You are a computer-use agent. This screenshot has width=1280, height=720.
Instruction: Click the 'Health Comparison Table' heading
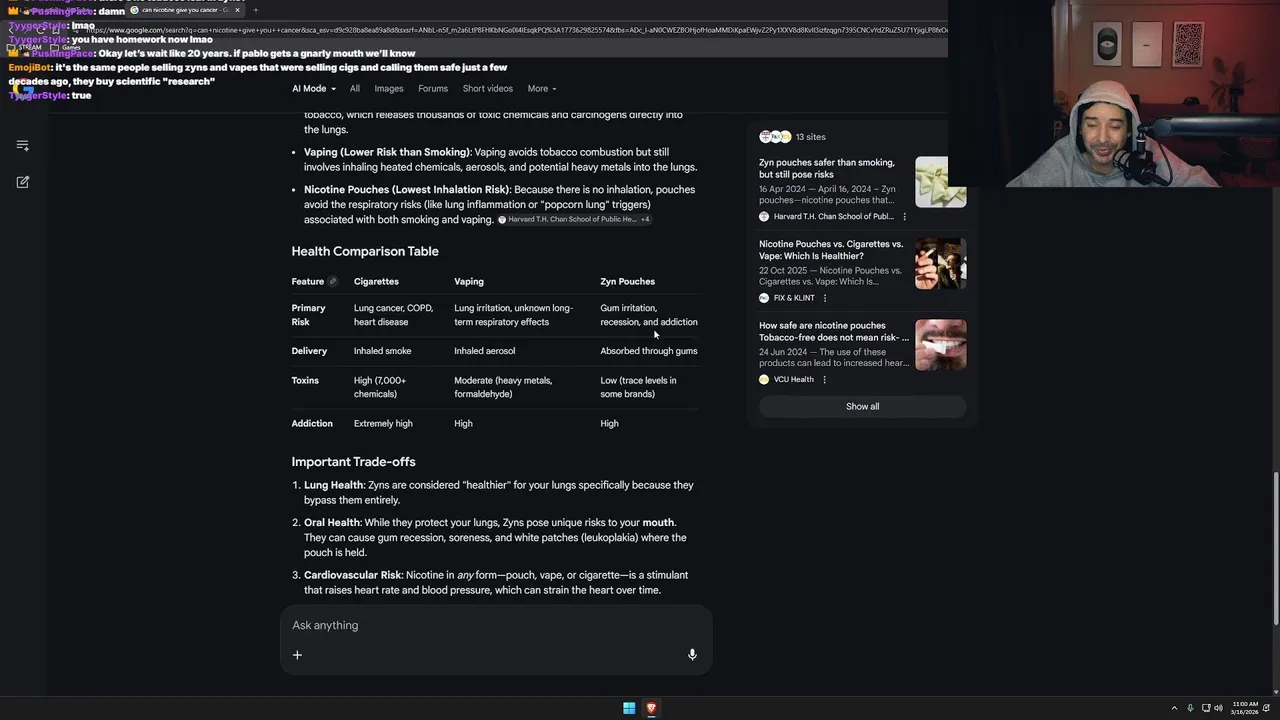point(365,252)
